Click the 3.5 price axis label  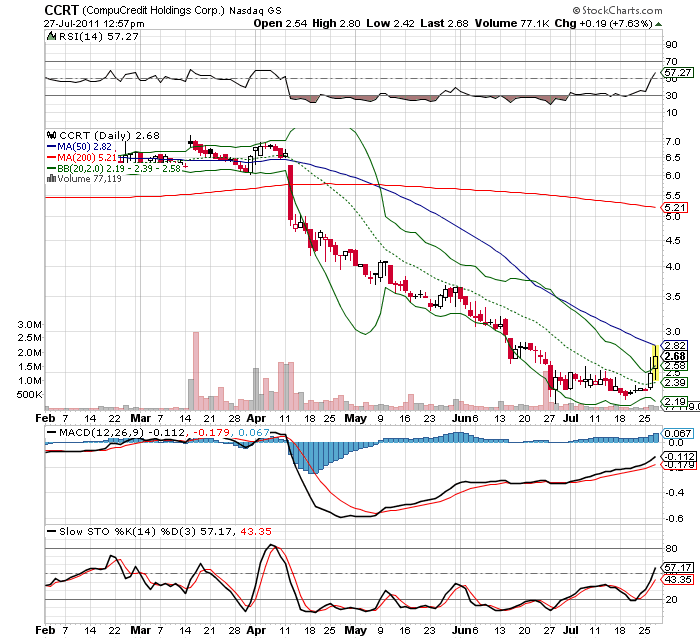pos(672,297)
